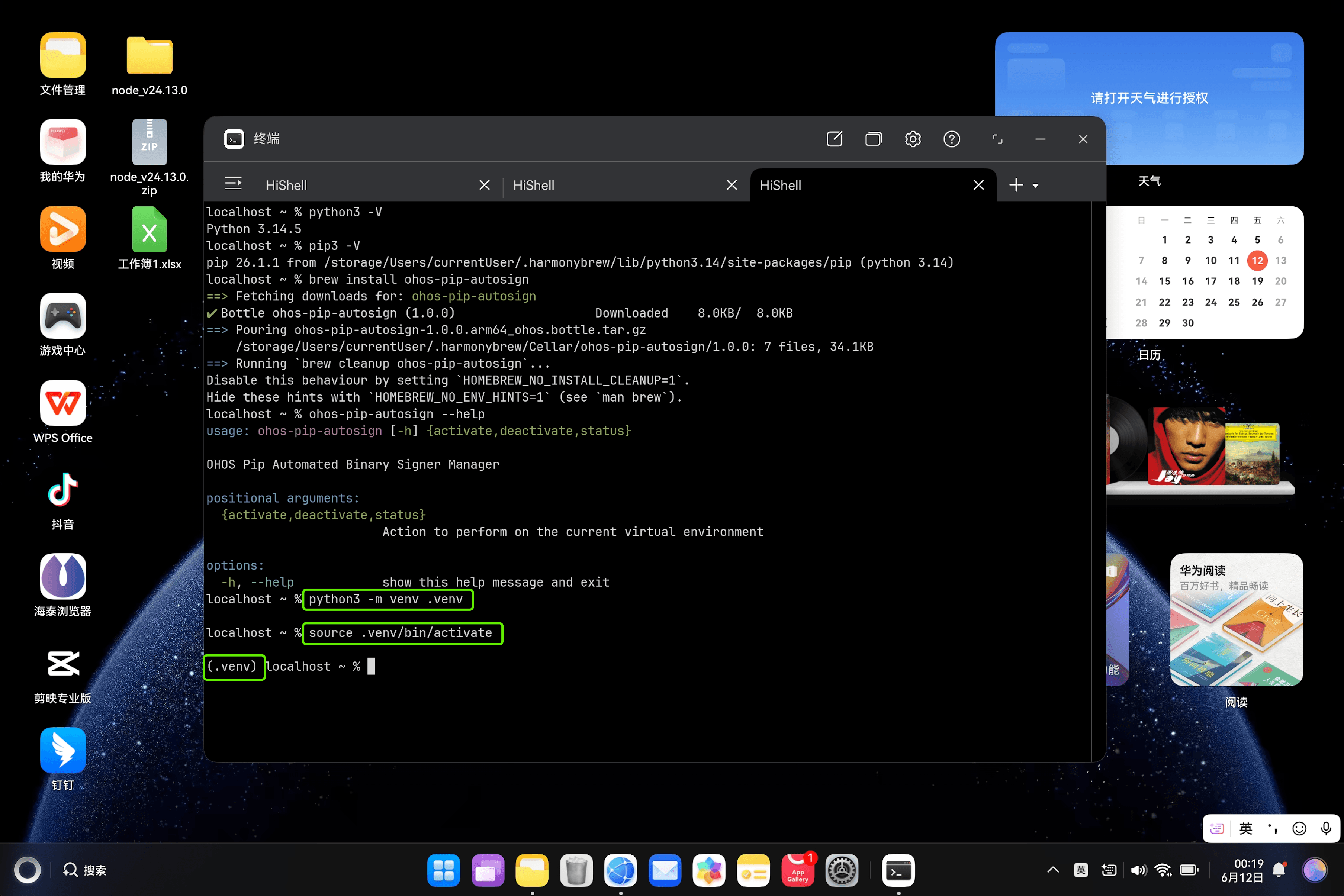Open emoji picker on input bar
Screen dimensions: 1344x896
pos(1299,828)
